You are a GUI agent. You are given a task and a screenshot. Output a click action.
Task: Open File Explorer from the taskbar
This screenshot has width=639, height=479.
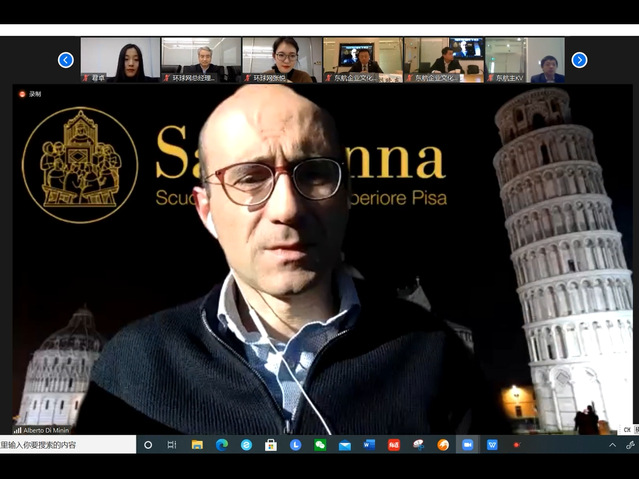click(197, 445)
